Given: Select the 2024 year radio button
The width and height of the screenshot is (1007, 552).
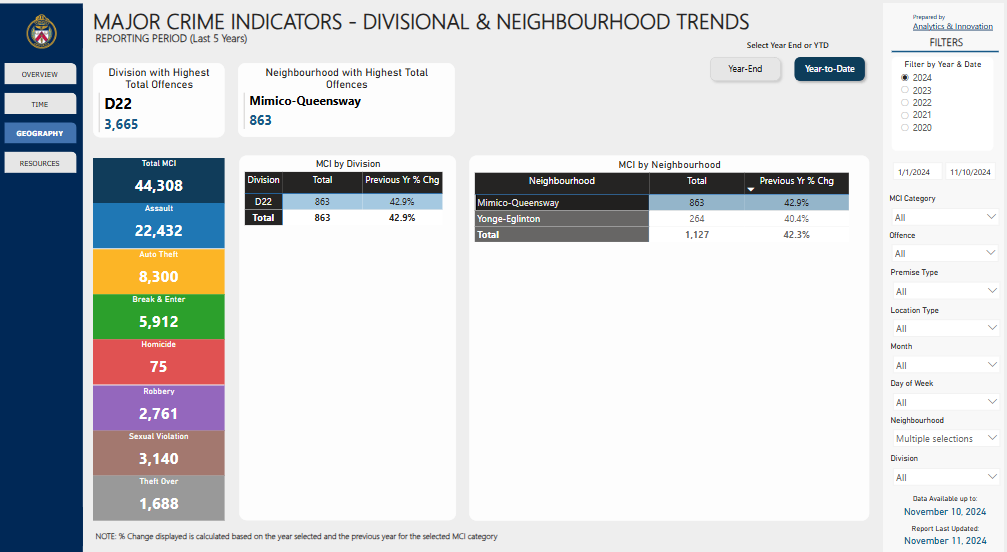Looking at the screenshot, I should point(905,77).
